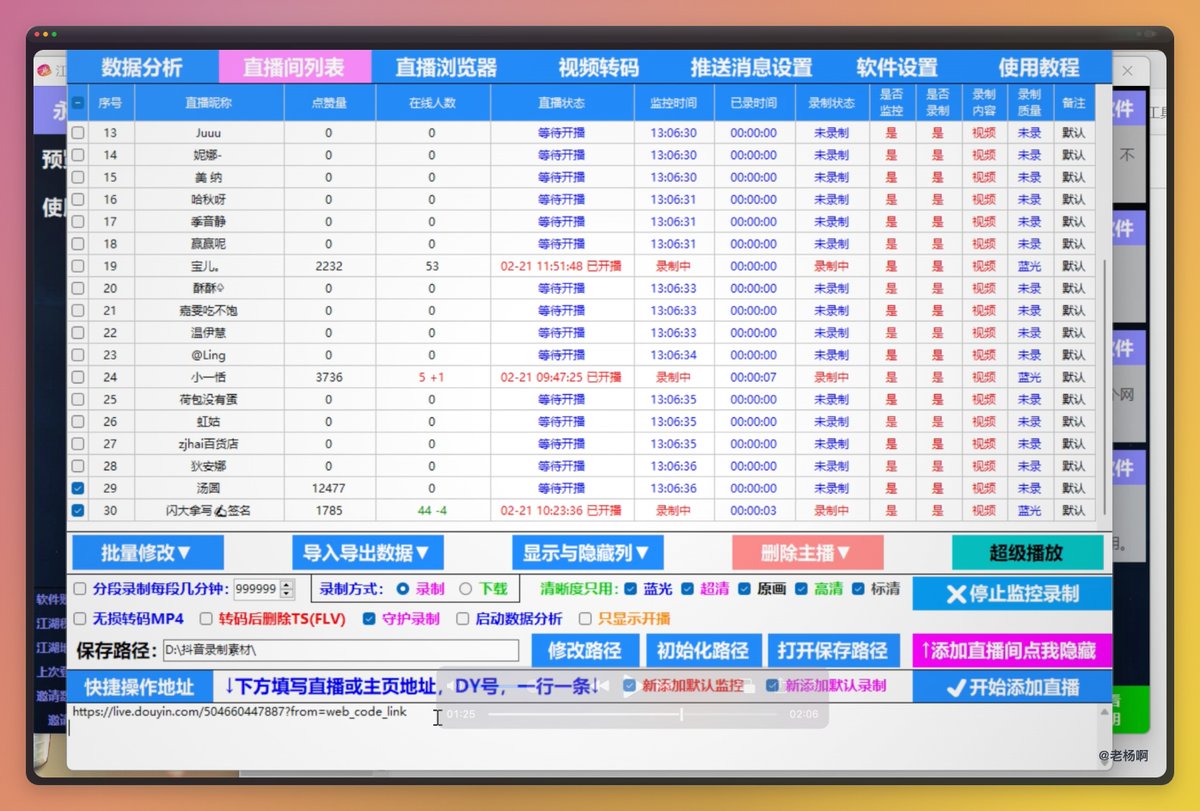This screenshot has width=1200, height=811.
Task: Enable 只显示开播 checkbox
Action: pyautogui.click(x=587, y=619)
